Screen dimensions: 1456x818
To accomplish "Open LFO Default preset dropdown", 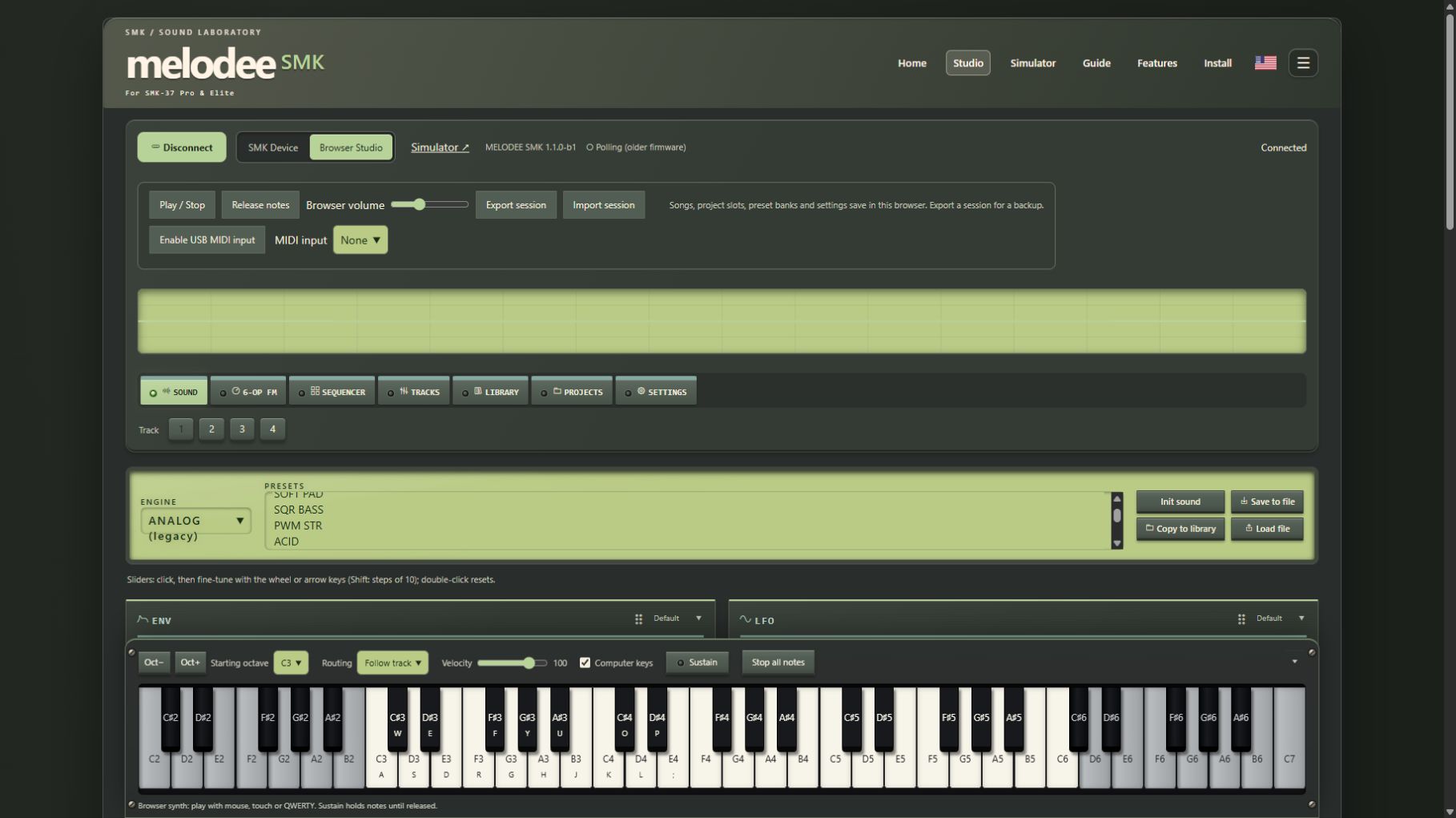I will click(x=1281, y=619).
